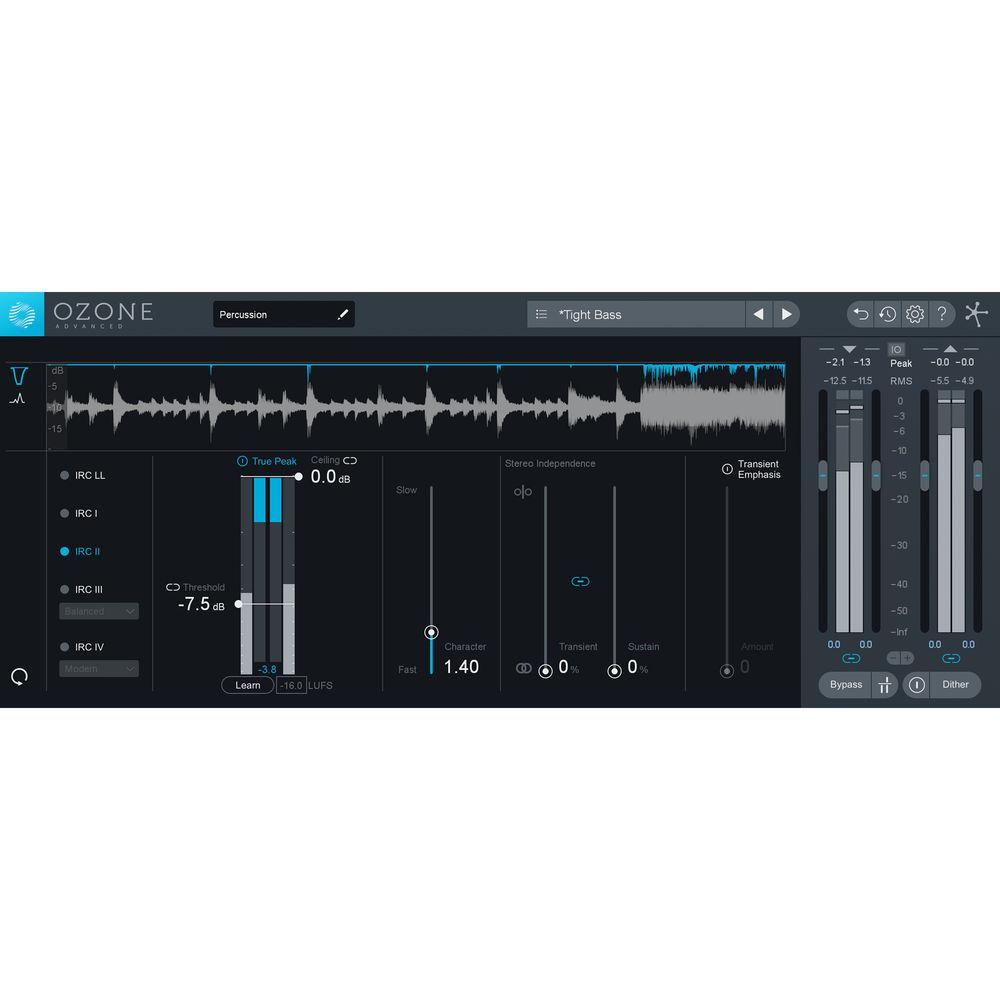Click the undo arrow icon
The width and height of the screenshot is (1000, 1000).
[860, 314]
